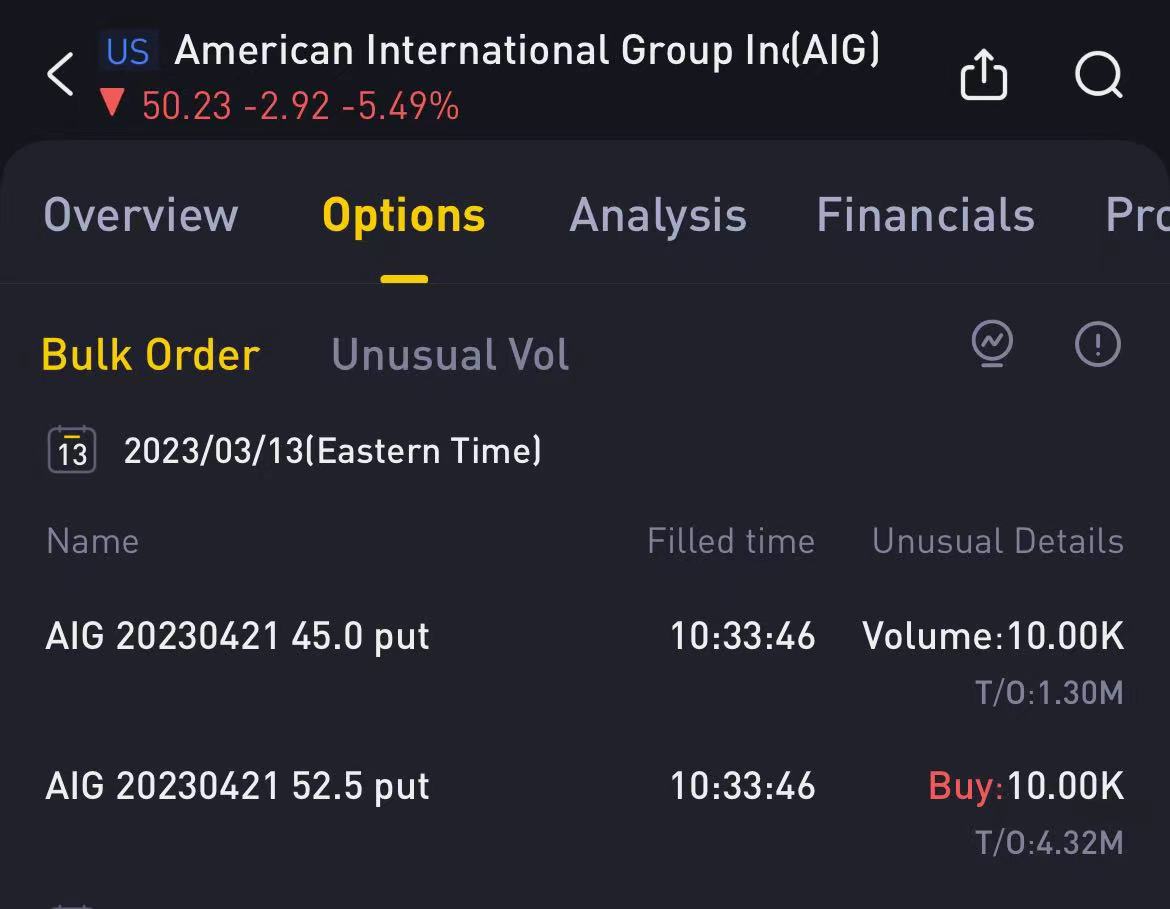This screenshot has width=1170, height=909.
Task: Open the Analysis tab
Action: (658, 216)
